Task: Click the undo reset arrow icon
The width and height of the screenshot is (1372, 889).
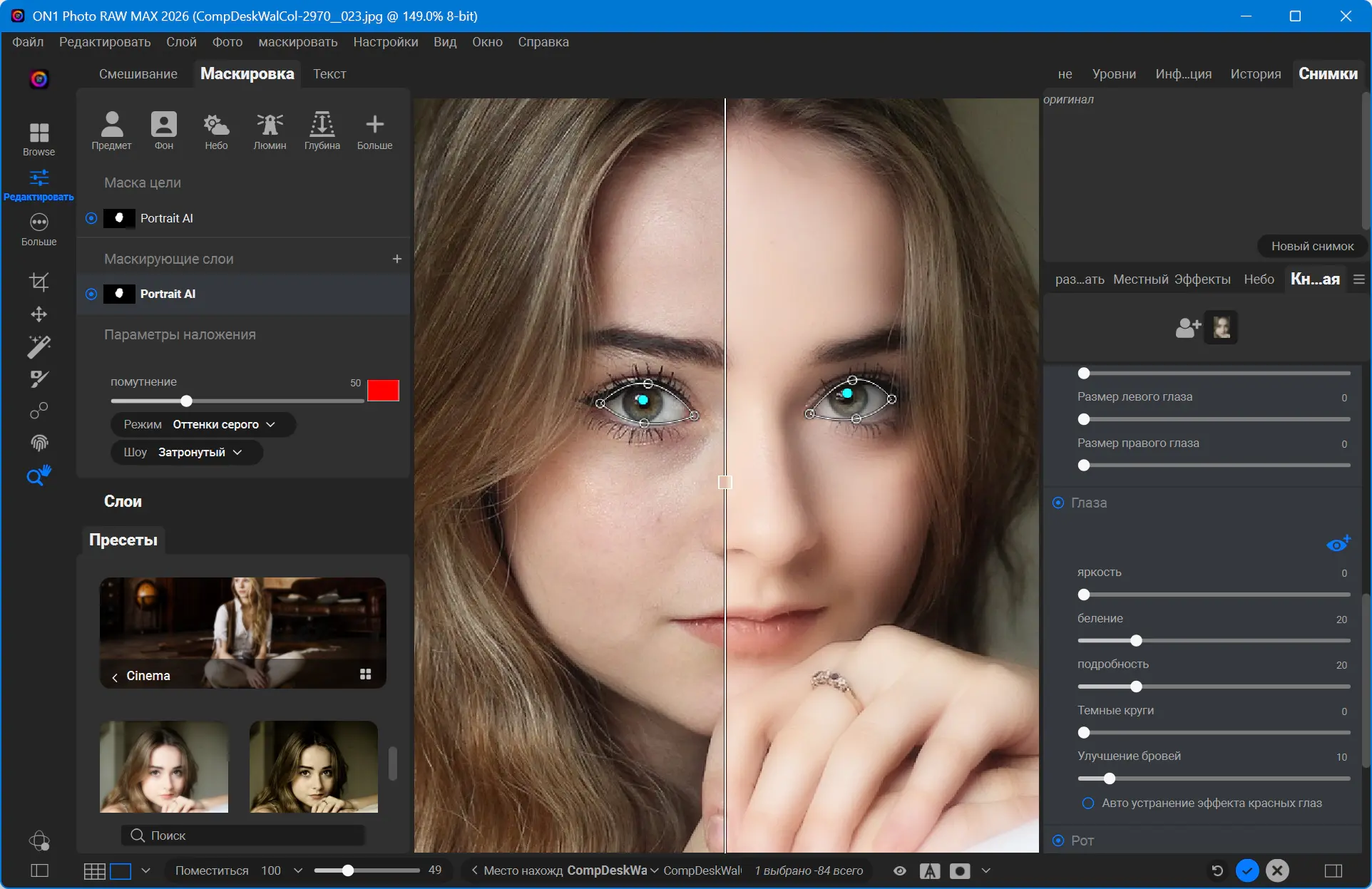Action: (1217, 870)
